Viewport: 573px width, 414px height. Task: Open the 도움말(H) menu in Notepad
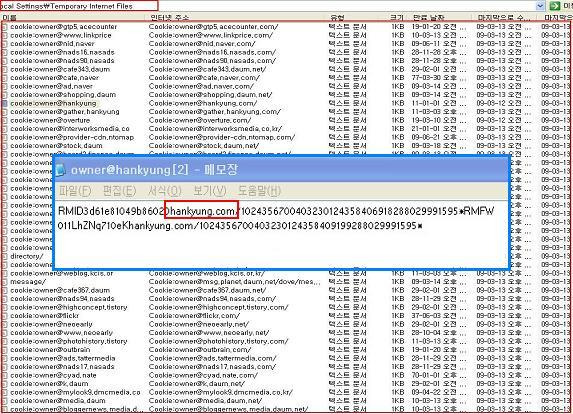[259, 191]
